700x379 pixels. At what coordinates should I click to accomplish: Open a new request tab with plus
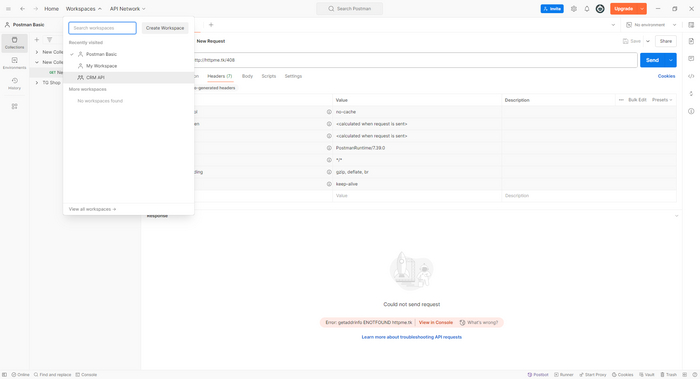point(211,25)
